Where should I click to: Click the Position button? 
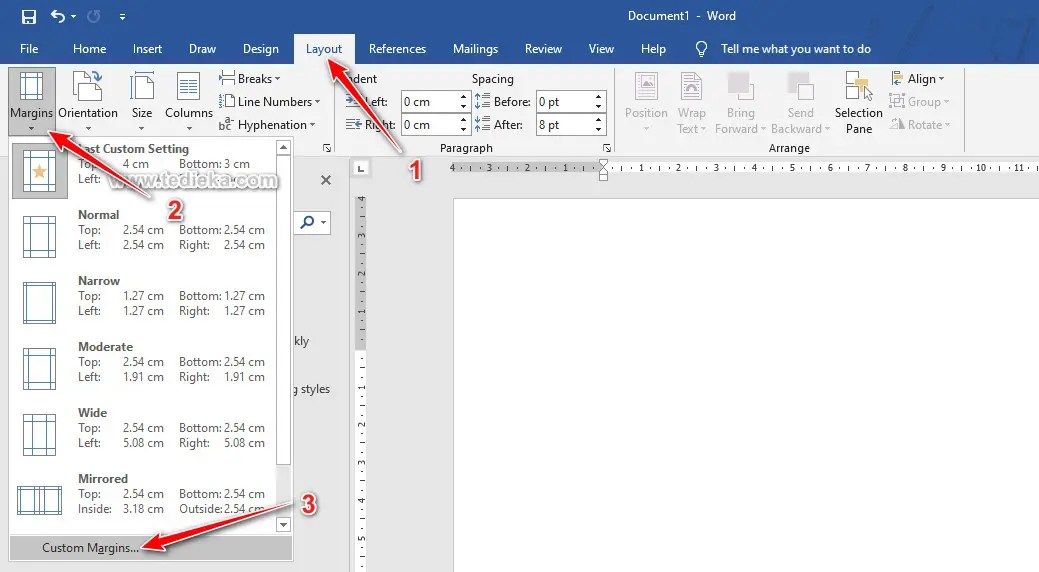coord(646,101)
